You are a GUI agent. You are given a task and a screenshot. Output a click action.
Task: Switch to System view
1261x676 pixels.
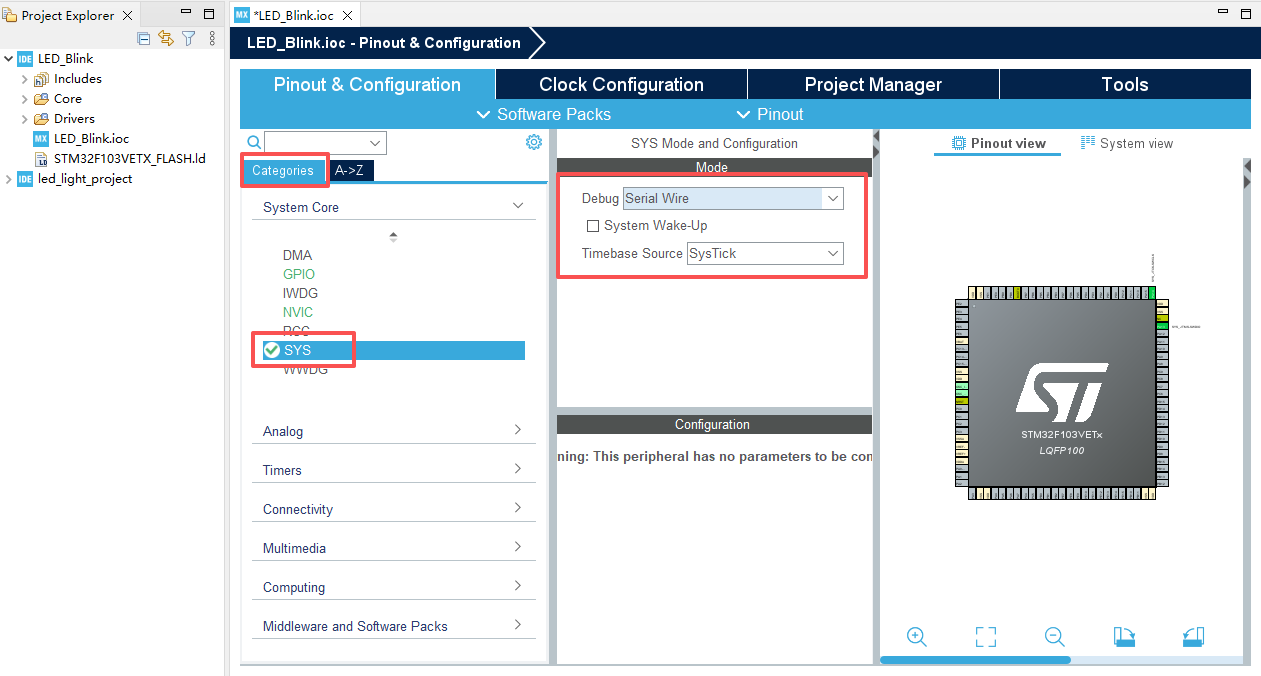coord(1127,143)
